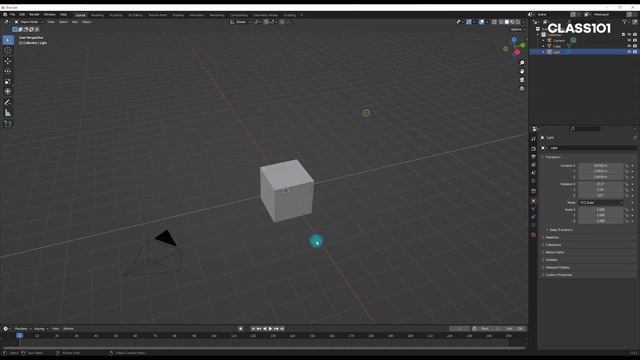Click the viewport zoom magnifier icon
640x360 pixels.
pyautogui.click(x=522, y=62)
